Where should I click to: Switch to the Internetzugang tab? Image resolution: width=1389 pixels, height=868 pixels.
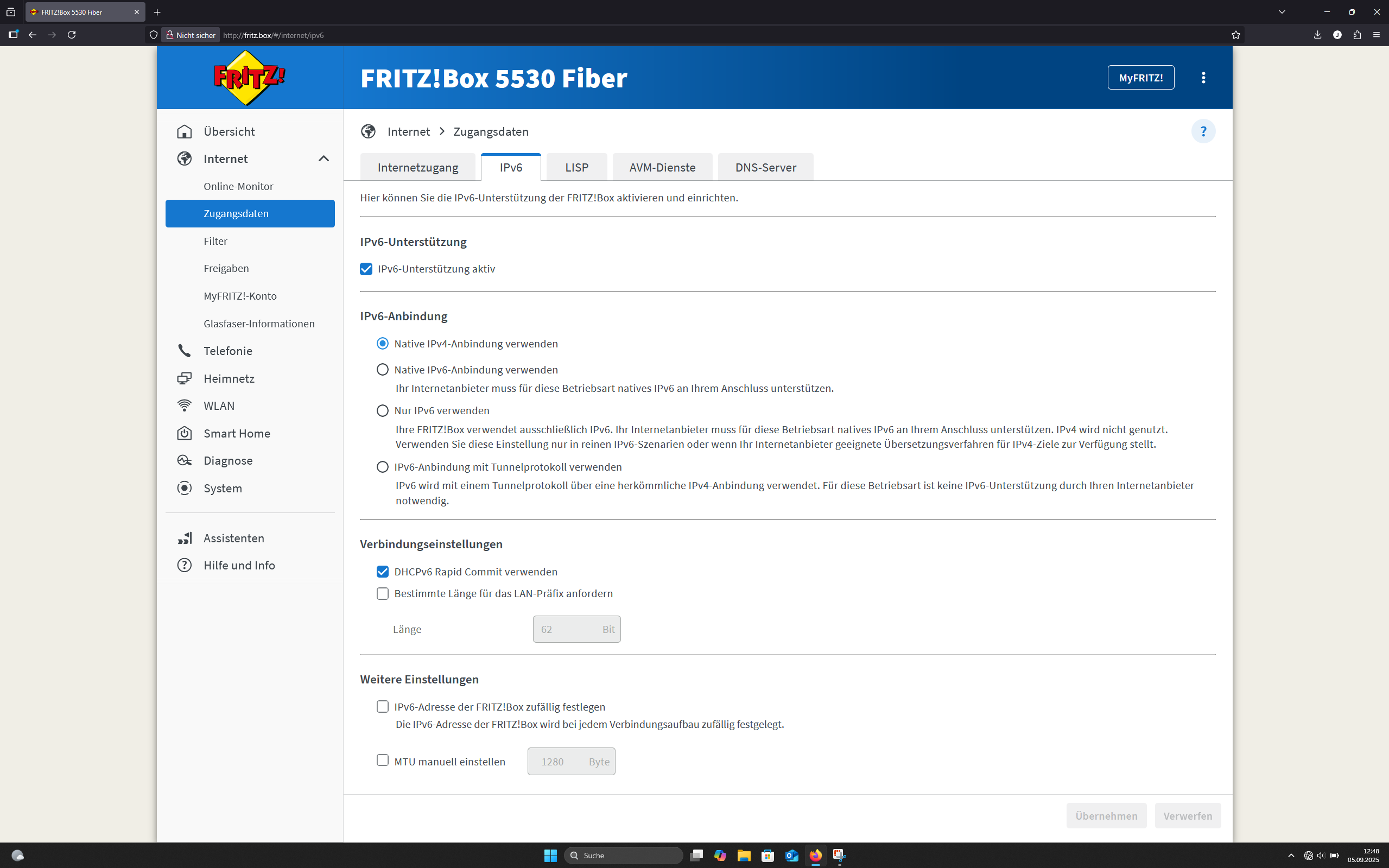coord(418,167)
